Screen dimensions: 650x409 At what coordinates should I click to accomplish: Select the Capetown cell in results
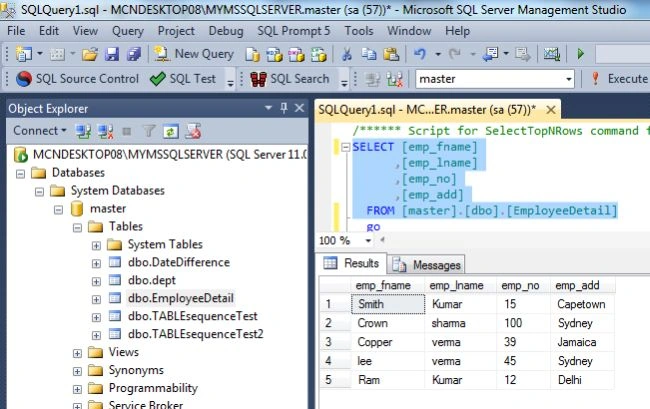pyautogui.click(x=582, y=304)
